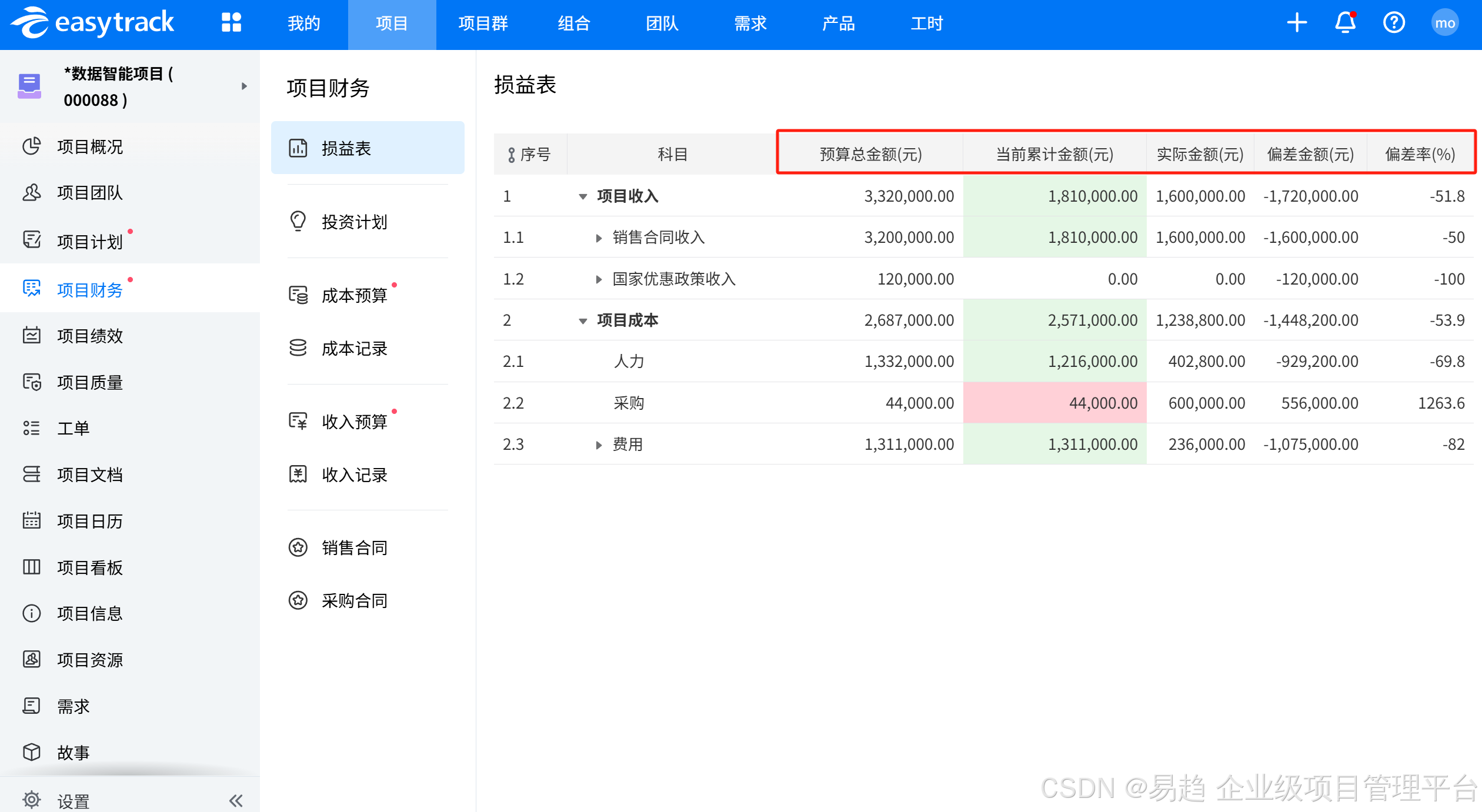The width and height of the screenshot is (1482, 812).
Task: Open the help question mark icon
Action: coord(1394,23)
